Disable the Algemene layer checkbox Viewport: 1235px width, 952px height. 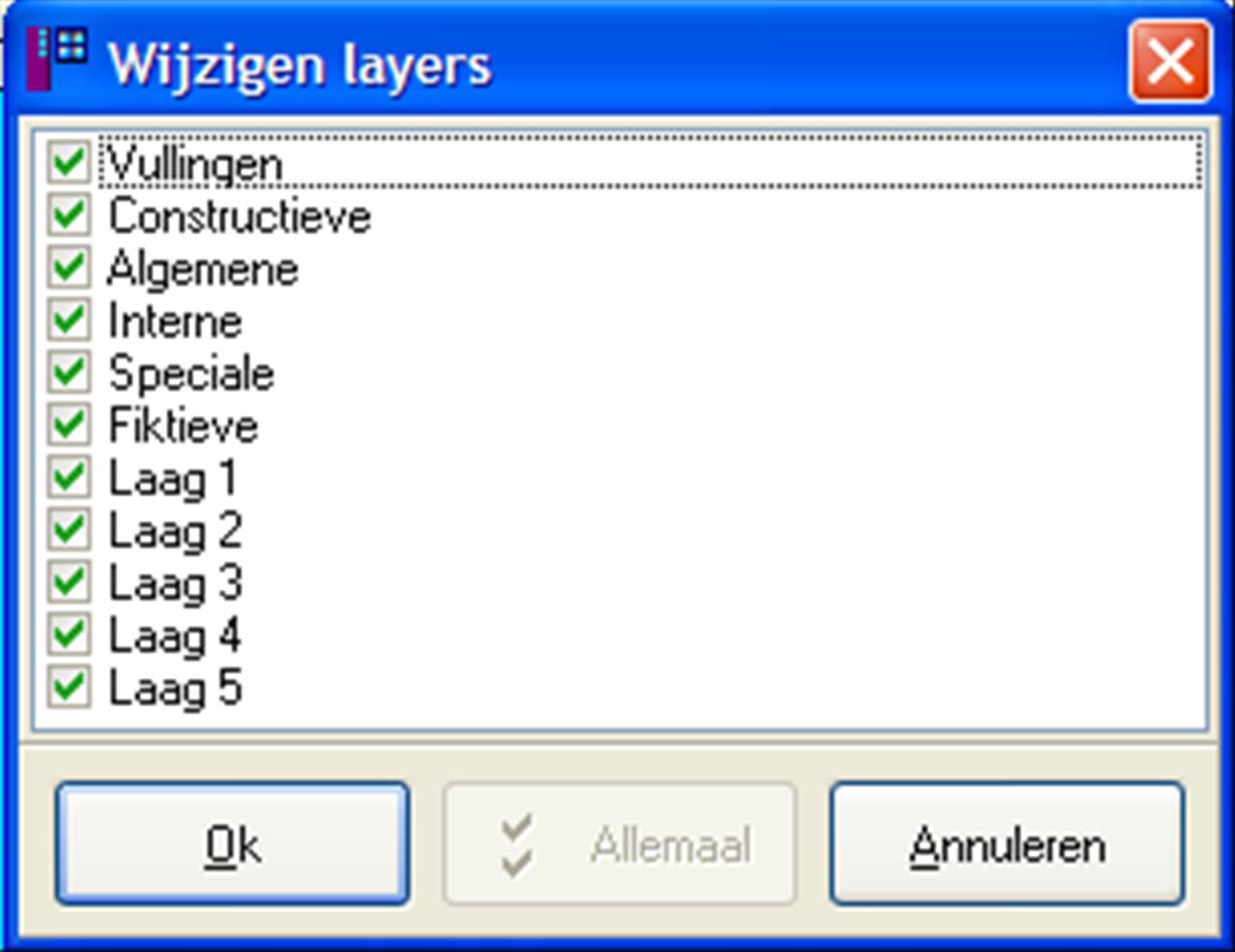point(69,267)
